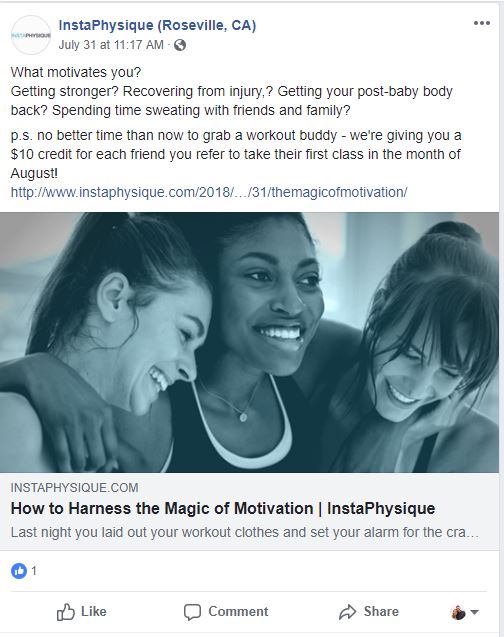This screenshot has height=637, width=504.
Task: Click the InstaPhysique profile picture
Action: click(x=31, y=35)
